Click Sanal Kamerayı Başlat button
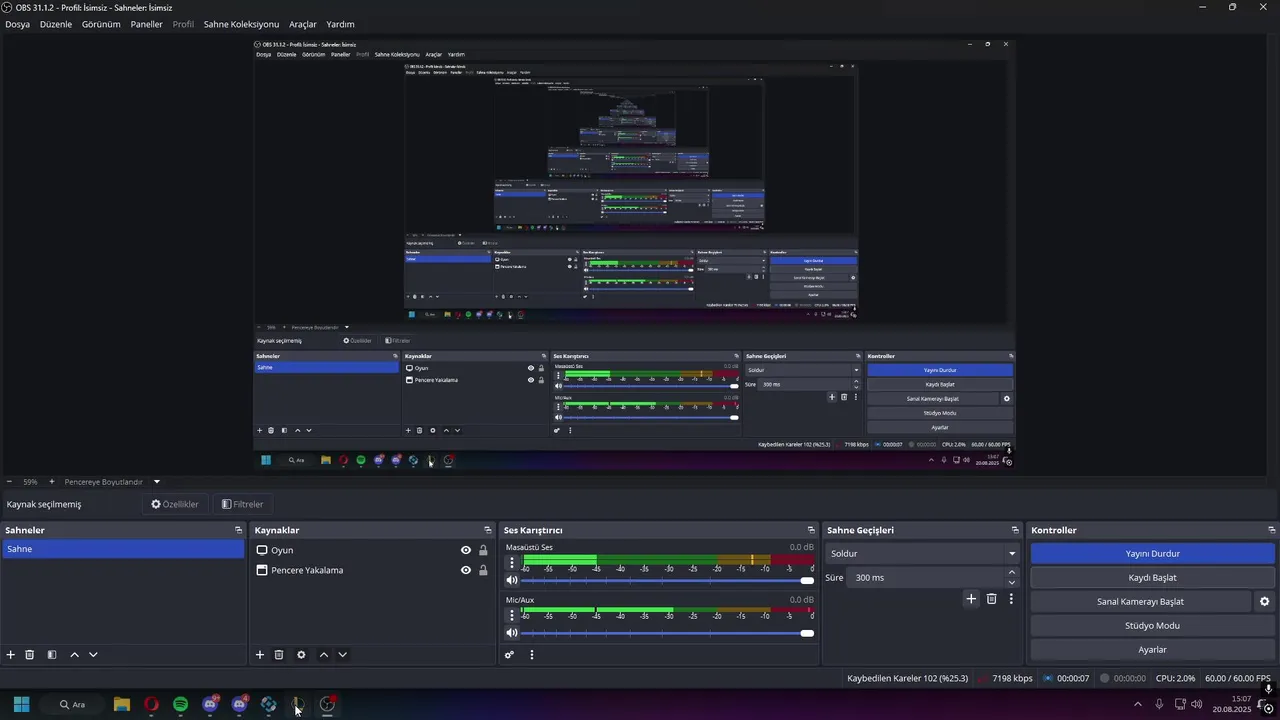This screenshot has width=1280, height=720. coord(1140,602)
